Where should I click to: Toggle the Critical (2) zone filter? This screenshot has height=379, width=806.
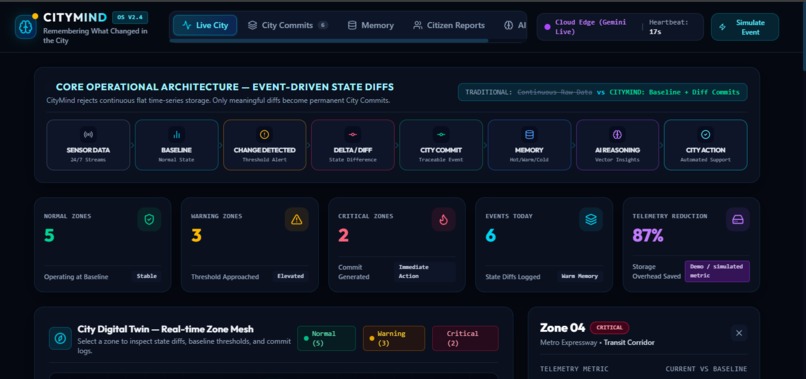point(465,338)
